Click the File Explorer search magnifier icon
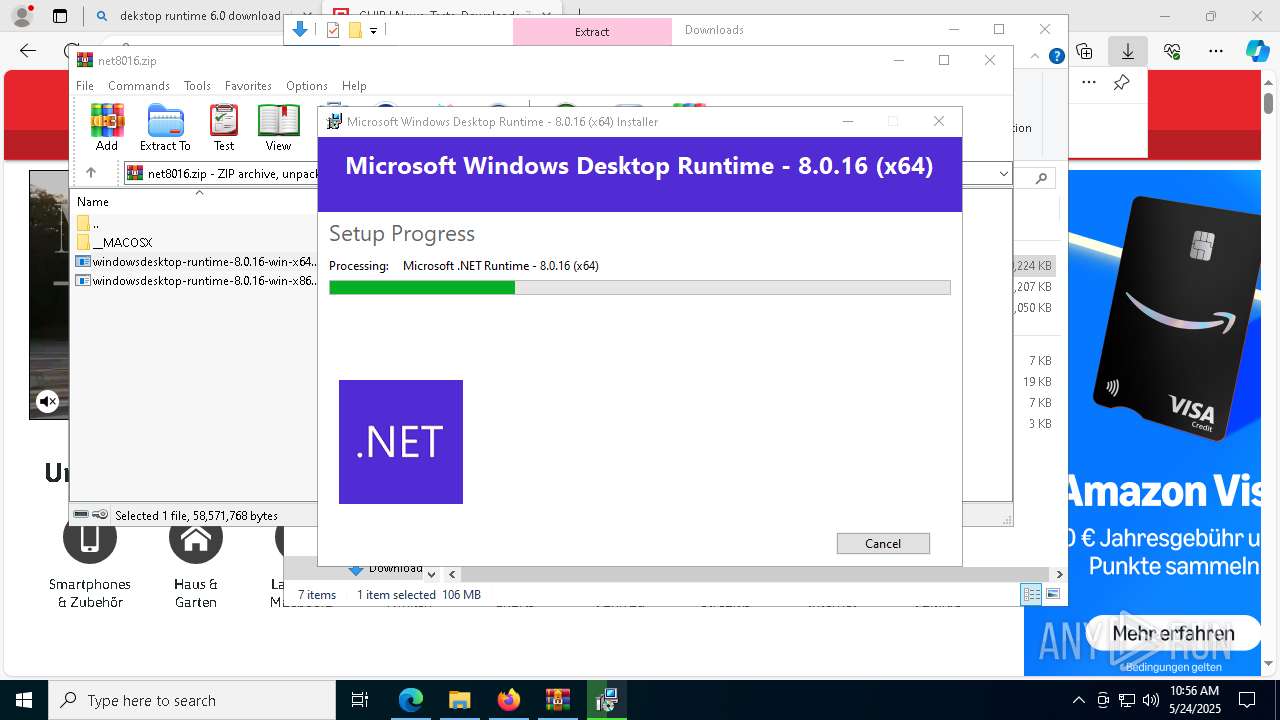 pos(1041,178)
